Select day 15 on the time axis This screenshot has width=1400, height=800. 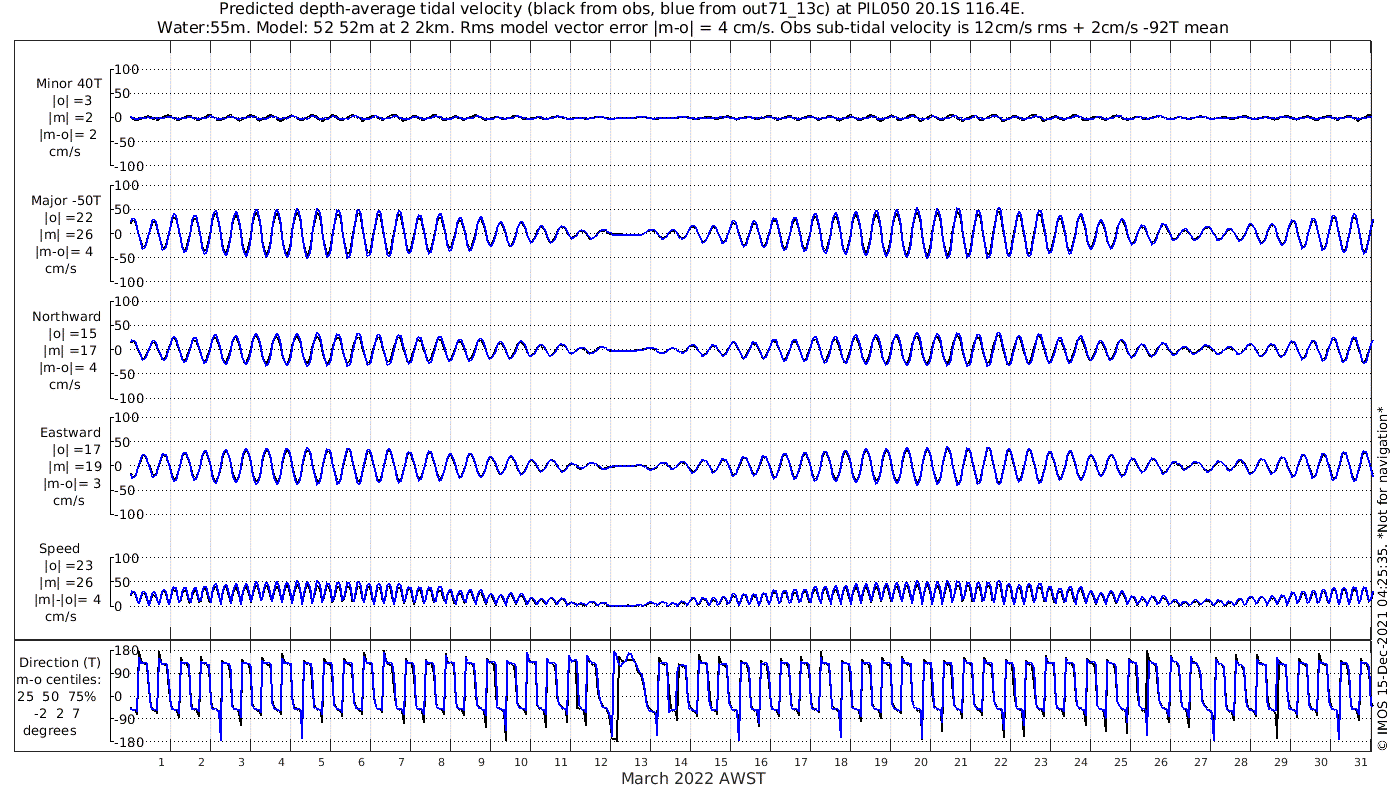721,761
